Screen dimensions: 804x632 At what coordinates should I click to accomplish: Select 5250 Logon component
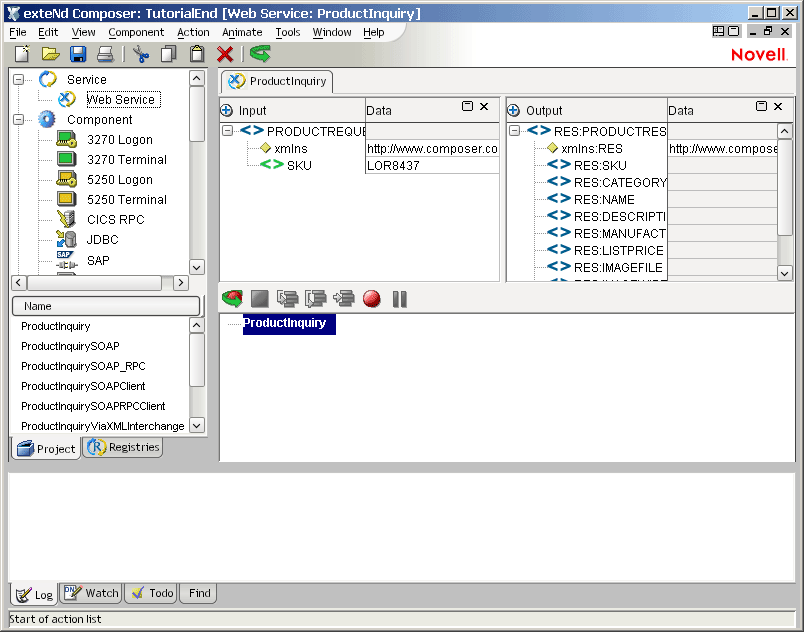click(119, 179)
